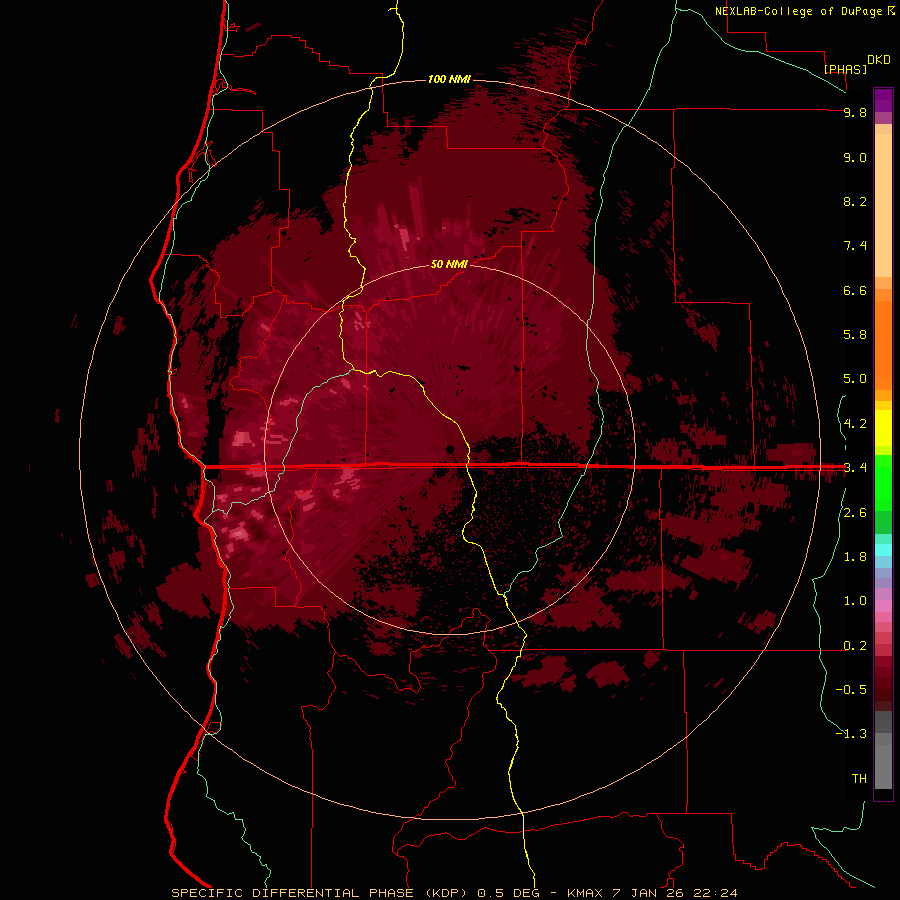Click the 9.0 scale value

click(x=855, y=158)
